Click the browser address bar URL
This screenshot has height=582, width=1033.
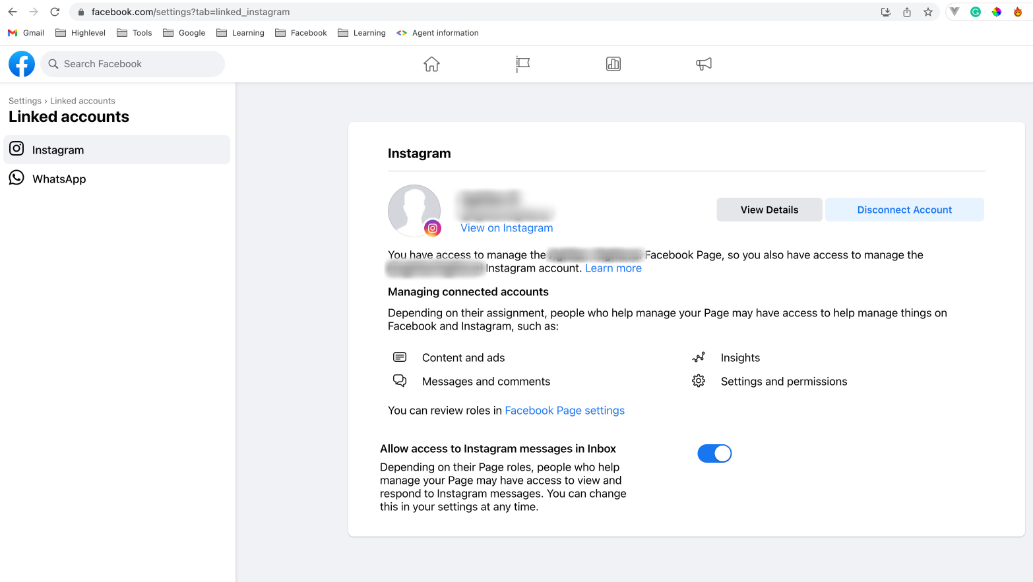click(x=190, y=12)
